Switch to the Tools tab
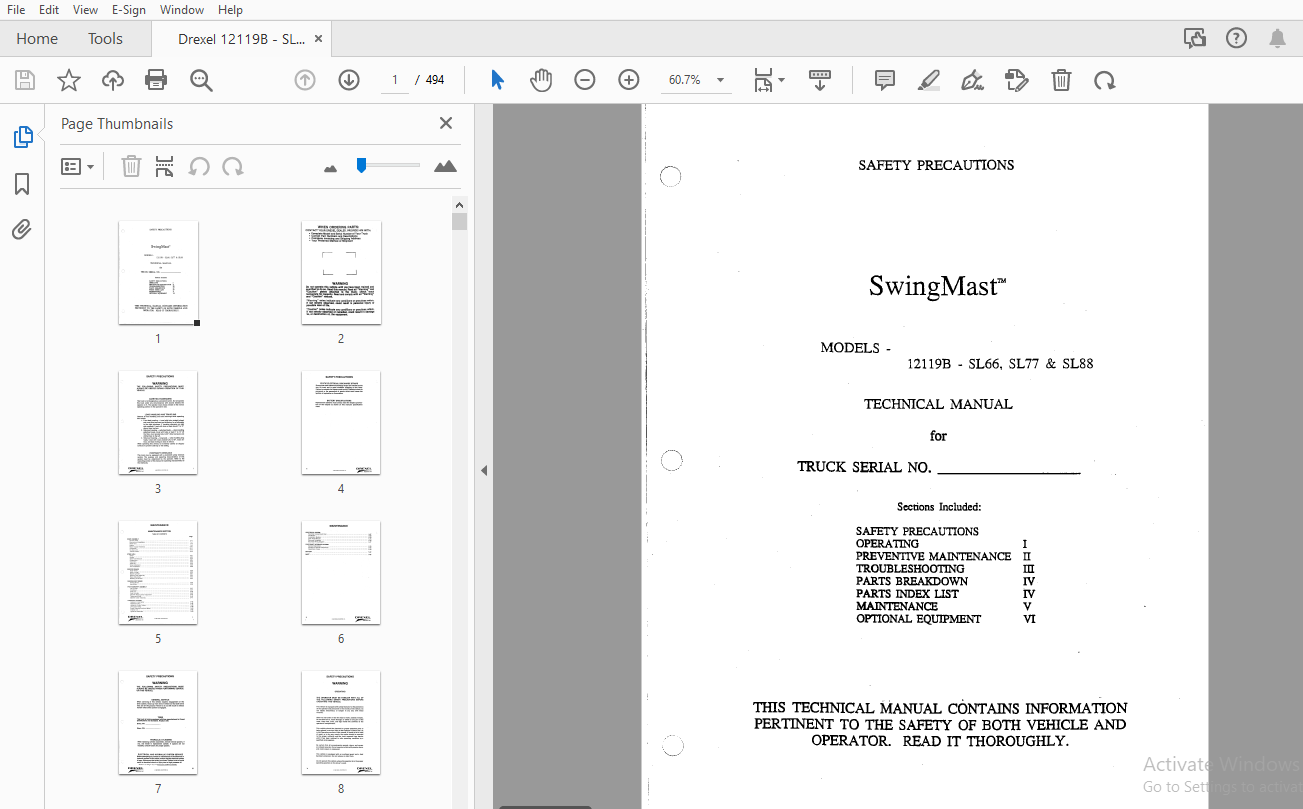1303x809 pixels. [x=105, y=39]
